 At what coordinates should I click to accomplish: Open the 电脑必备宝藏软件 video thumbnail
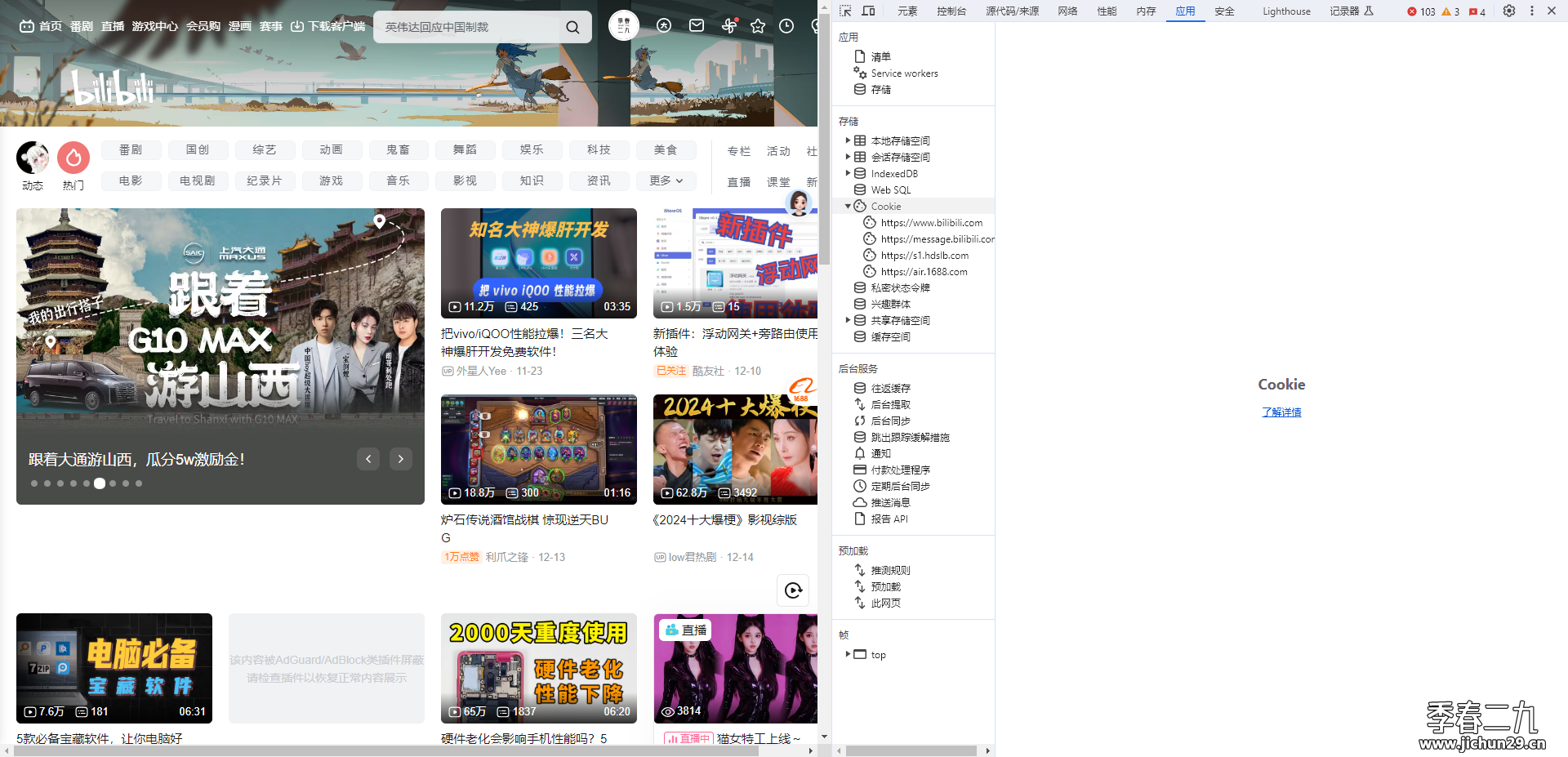114,668
